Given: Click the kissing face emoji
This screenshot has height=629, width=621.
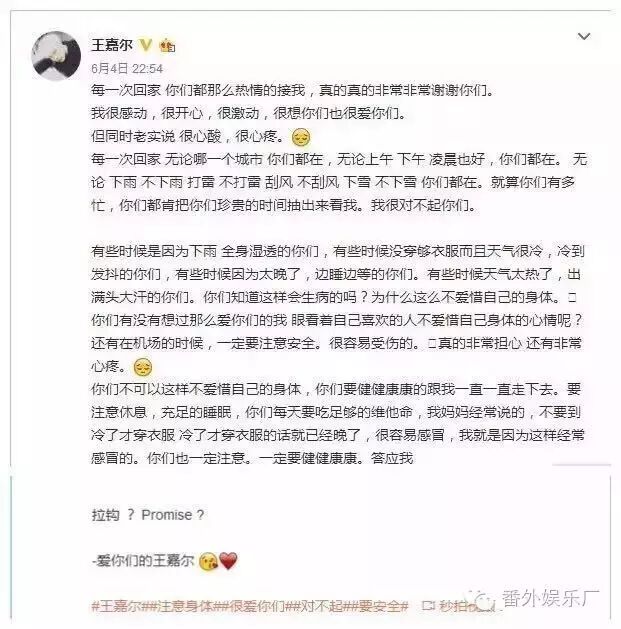Looking at the screenshot, I should coord(209,561).
